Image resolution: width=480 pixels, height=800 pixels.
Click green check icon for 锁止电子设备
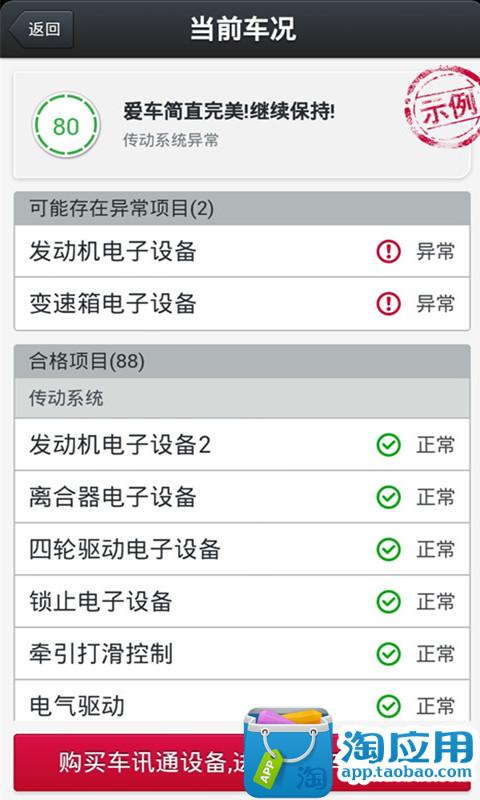[x=388, y=602]
